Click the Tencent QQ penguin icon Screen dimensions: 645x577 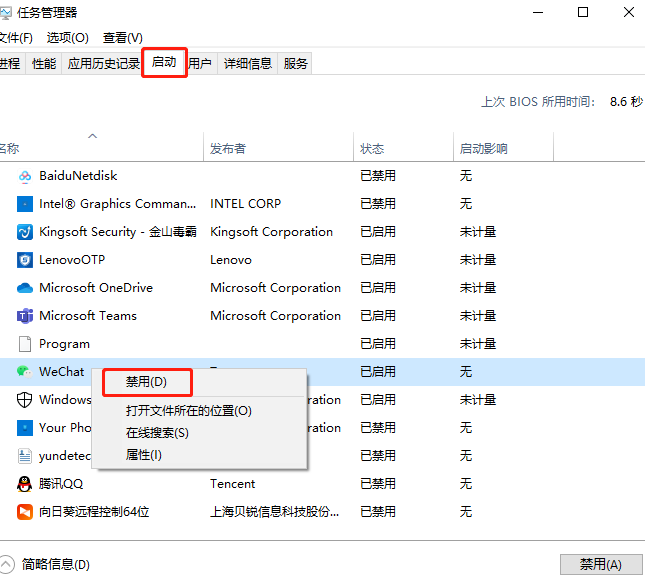25,484
